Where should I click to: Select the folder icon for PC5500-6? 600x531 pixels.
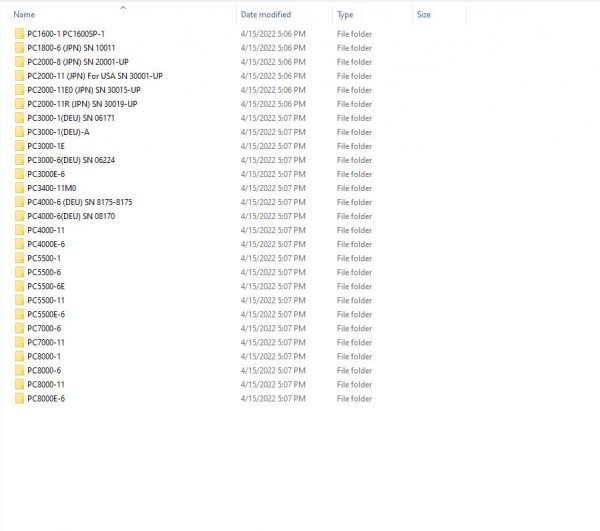click(x=20, y=272)
